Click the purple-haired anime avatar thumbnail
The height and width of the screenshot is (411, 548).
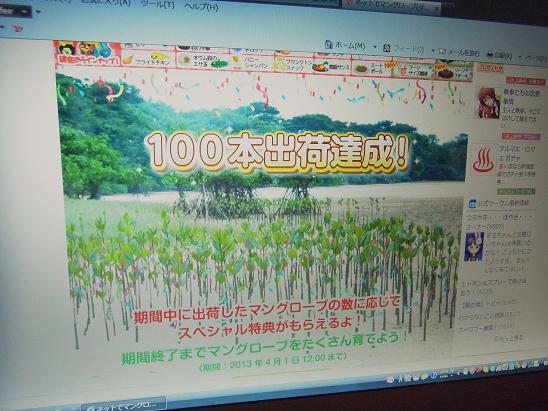tap(474, 247)
